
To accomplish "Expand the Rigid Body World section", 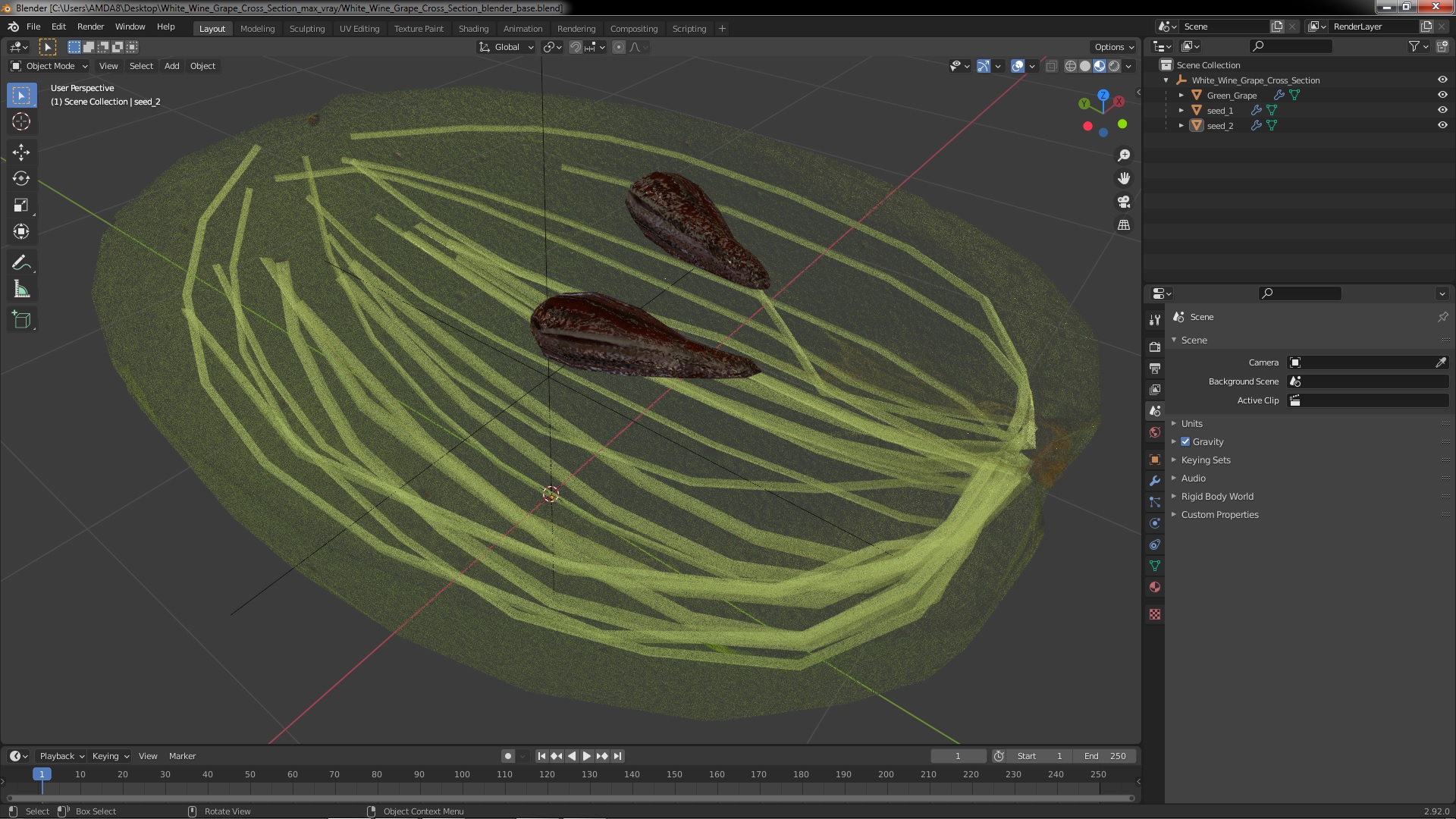I will pos(1216,496).
